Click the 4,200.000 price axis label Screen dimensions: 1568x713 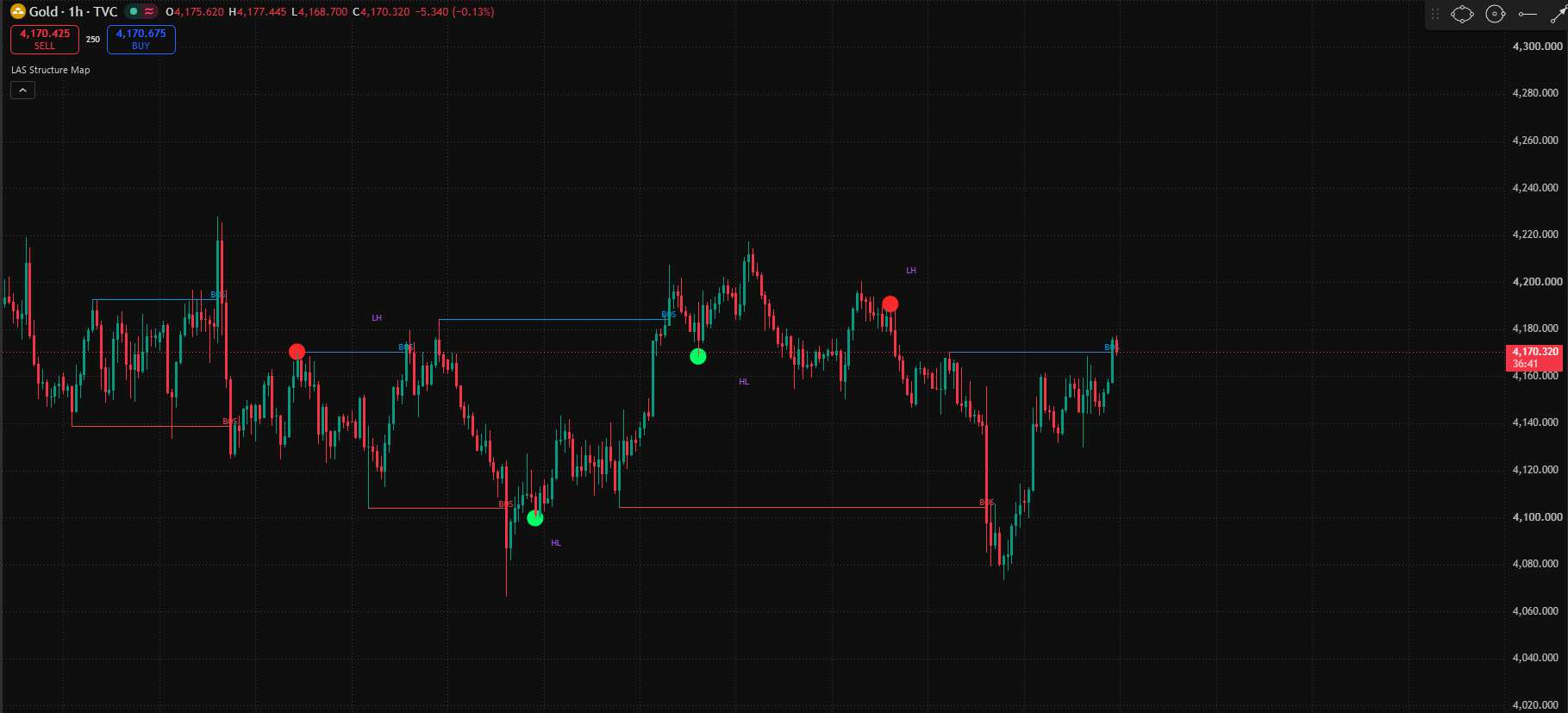coord(1537,281)
